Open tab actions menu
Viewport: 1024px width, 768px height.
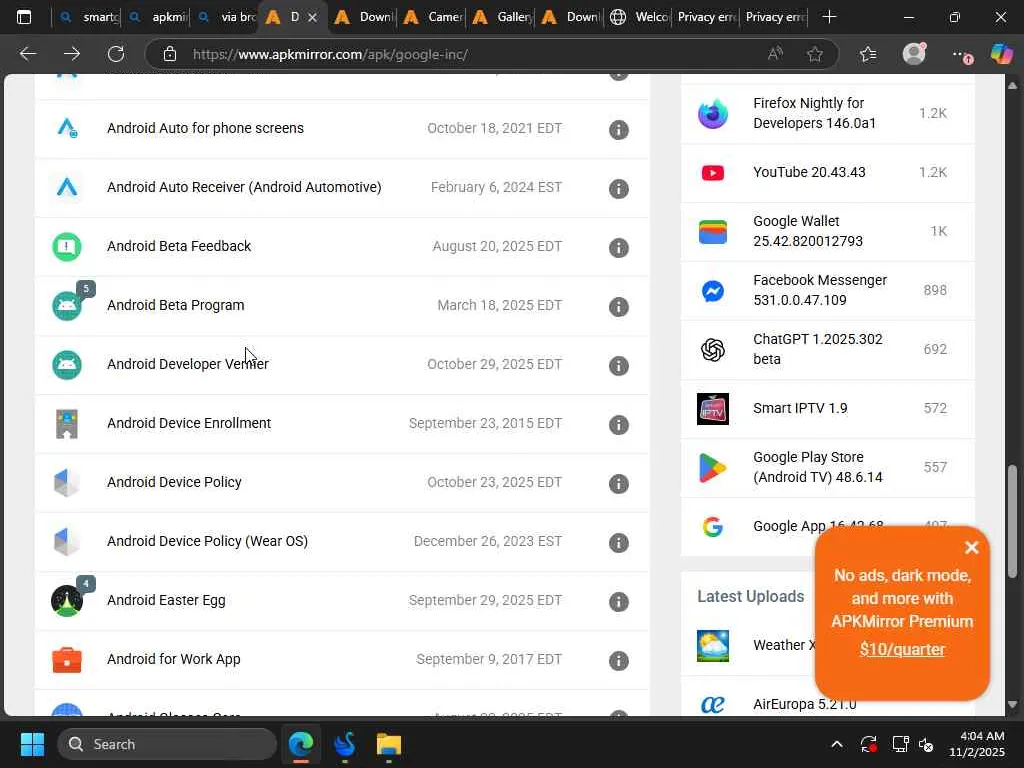24,17
